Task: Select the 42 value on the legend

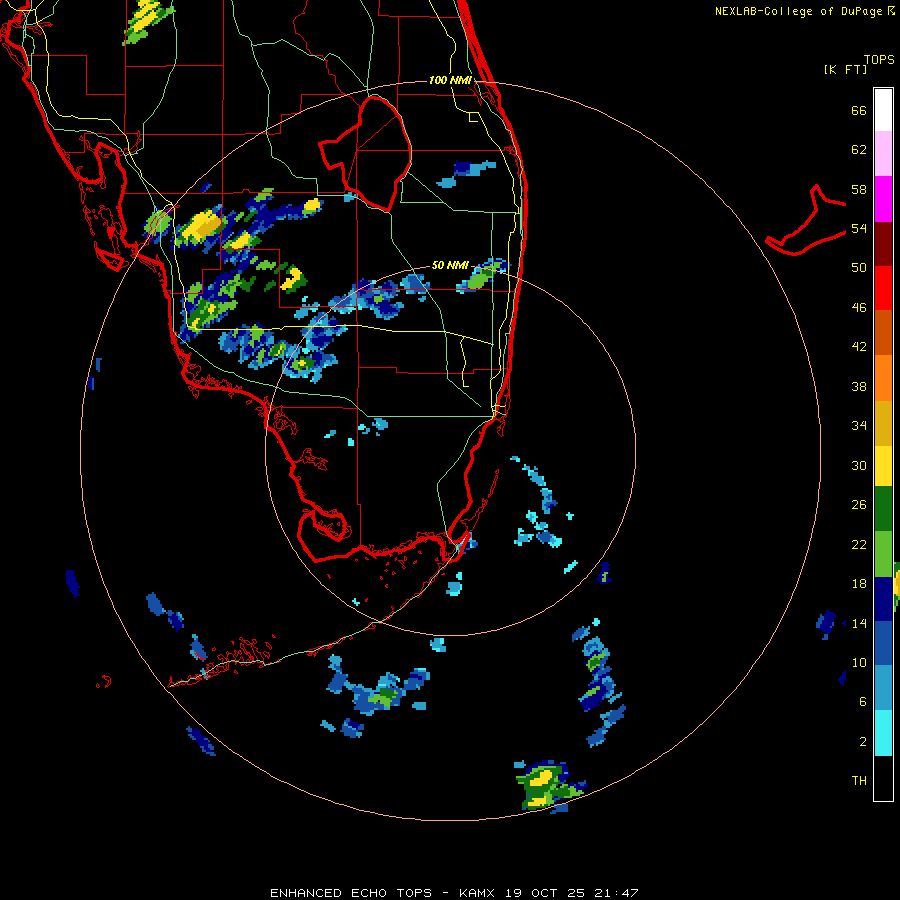Action: (859, 347)
